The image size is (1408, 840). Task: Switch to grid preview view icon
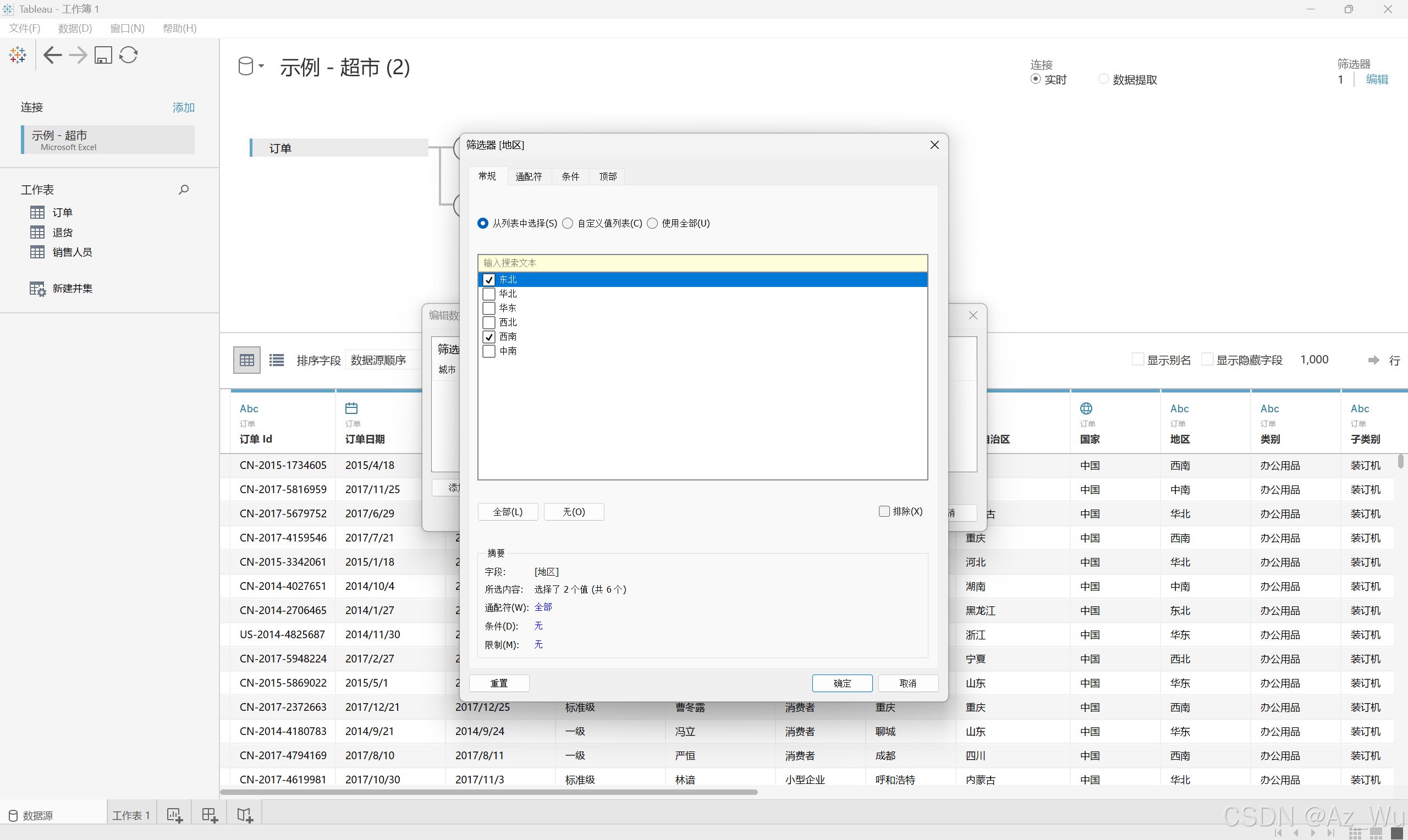point(247,360)
